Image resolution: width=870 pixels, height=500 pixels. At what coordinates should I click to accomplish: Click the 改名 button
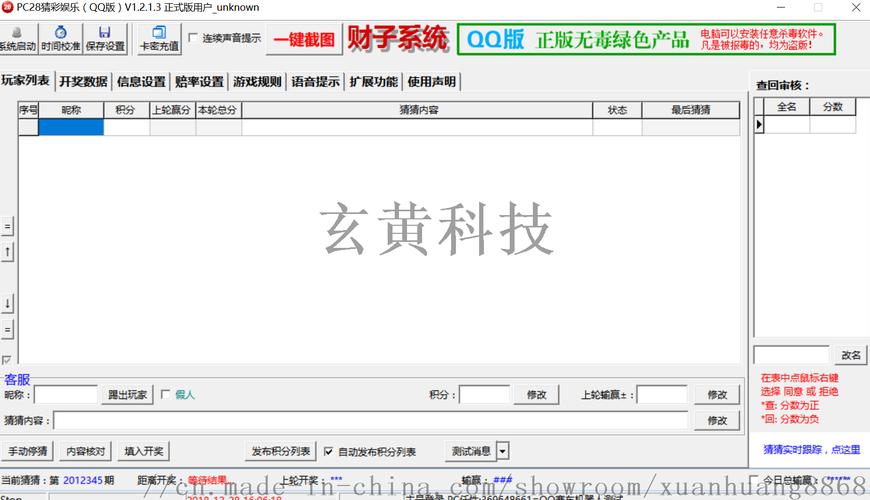tap(851, 355)
